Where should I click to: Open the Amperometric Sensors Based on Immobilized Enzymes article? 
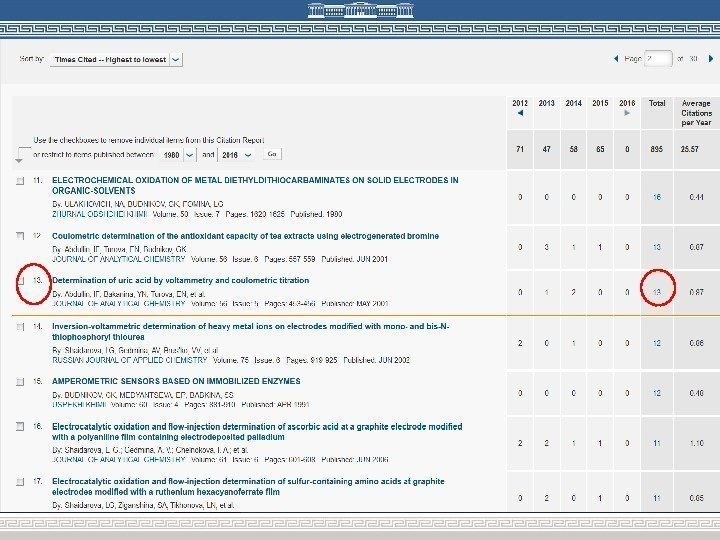pyautogui.click(x=176, y=381)
